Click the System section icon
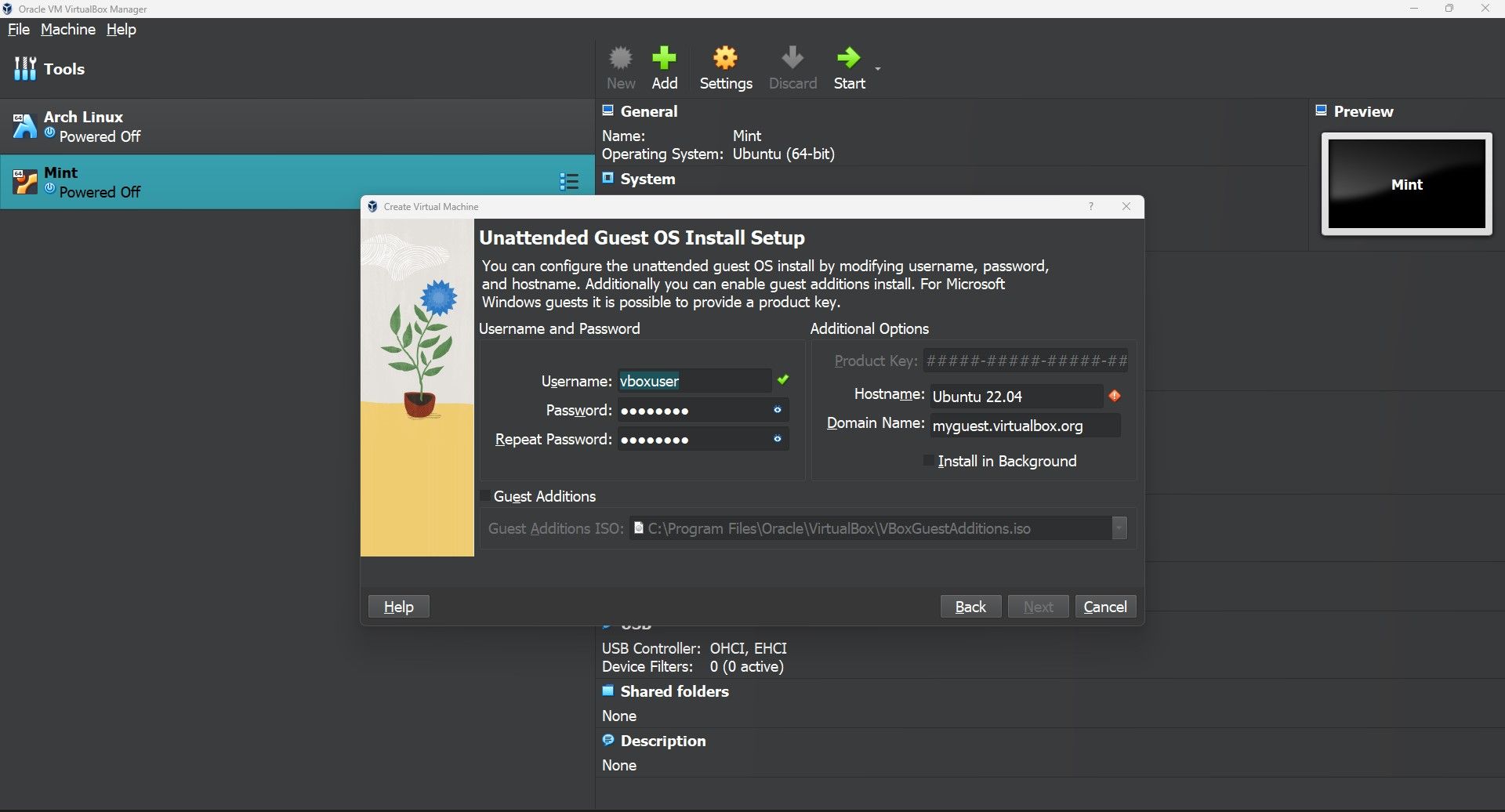The width and height of the screenshot is (1505, 812). 607,178
